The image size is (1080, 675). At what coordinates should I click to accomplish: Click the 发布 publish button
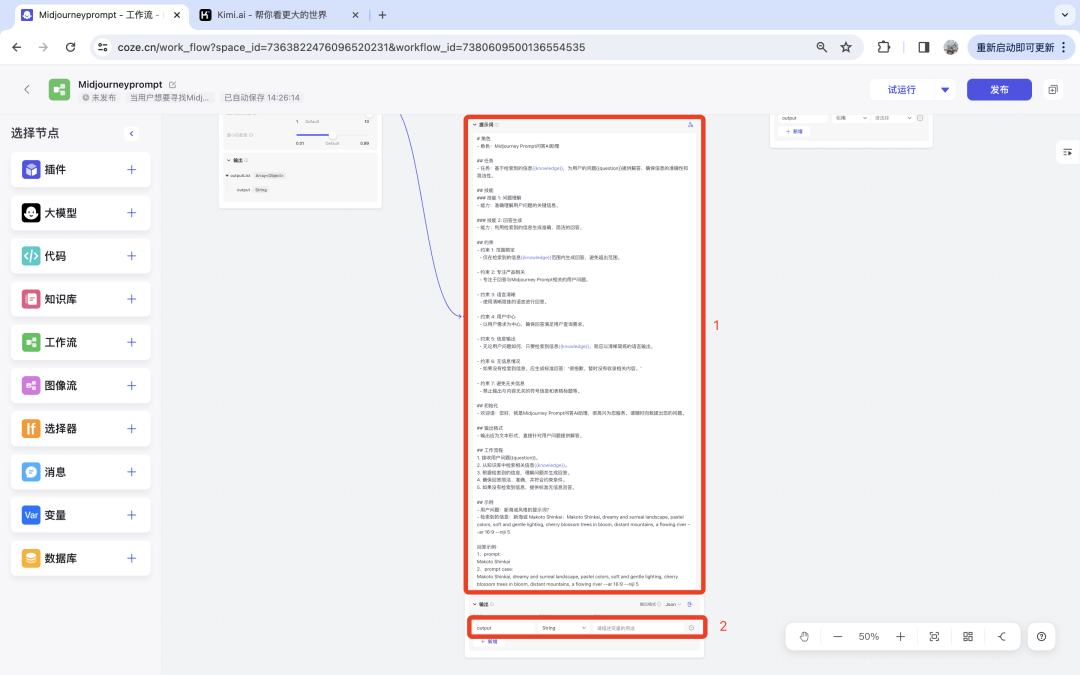coord(999,90)
